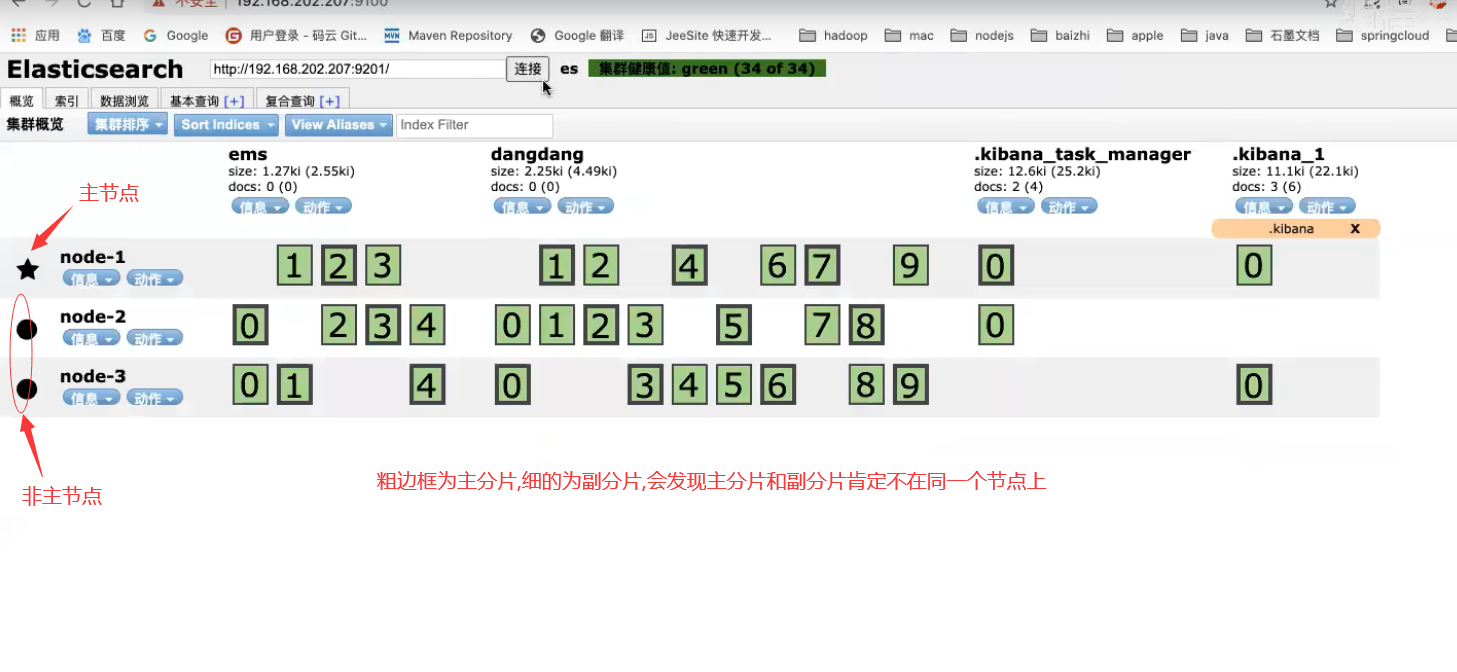The image size is (1457, 672).
Task: Open dangdang index 信息 dropdown
Action: click(522, 207)
